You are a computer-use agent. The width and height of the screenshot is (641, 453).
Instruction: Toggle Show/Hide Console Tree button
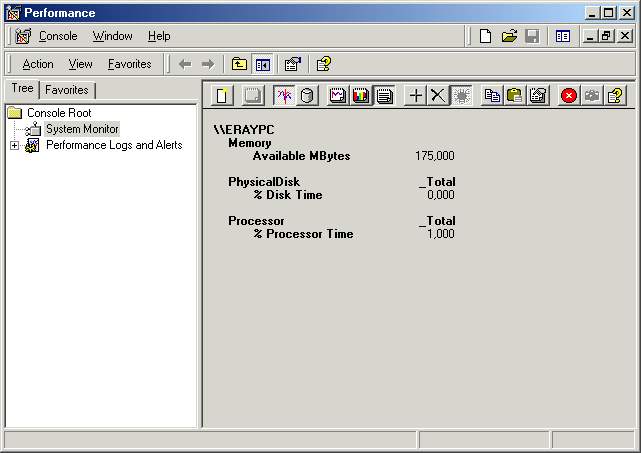pyautogui.click(x=262, y=64)
